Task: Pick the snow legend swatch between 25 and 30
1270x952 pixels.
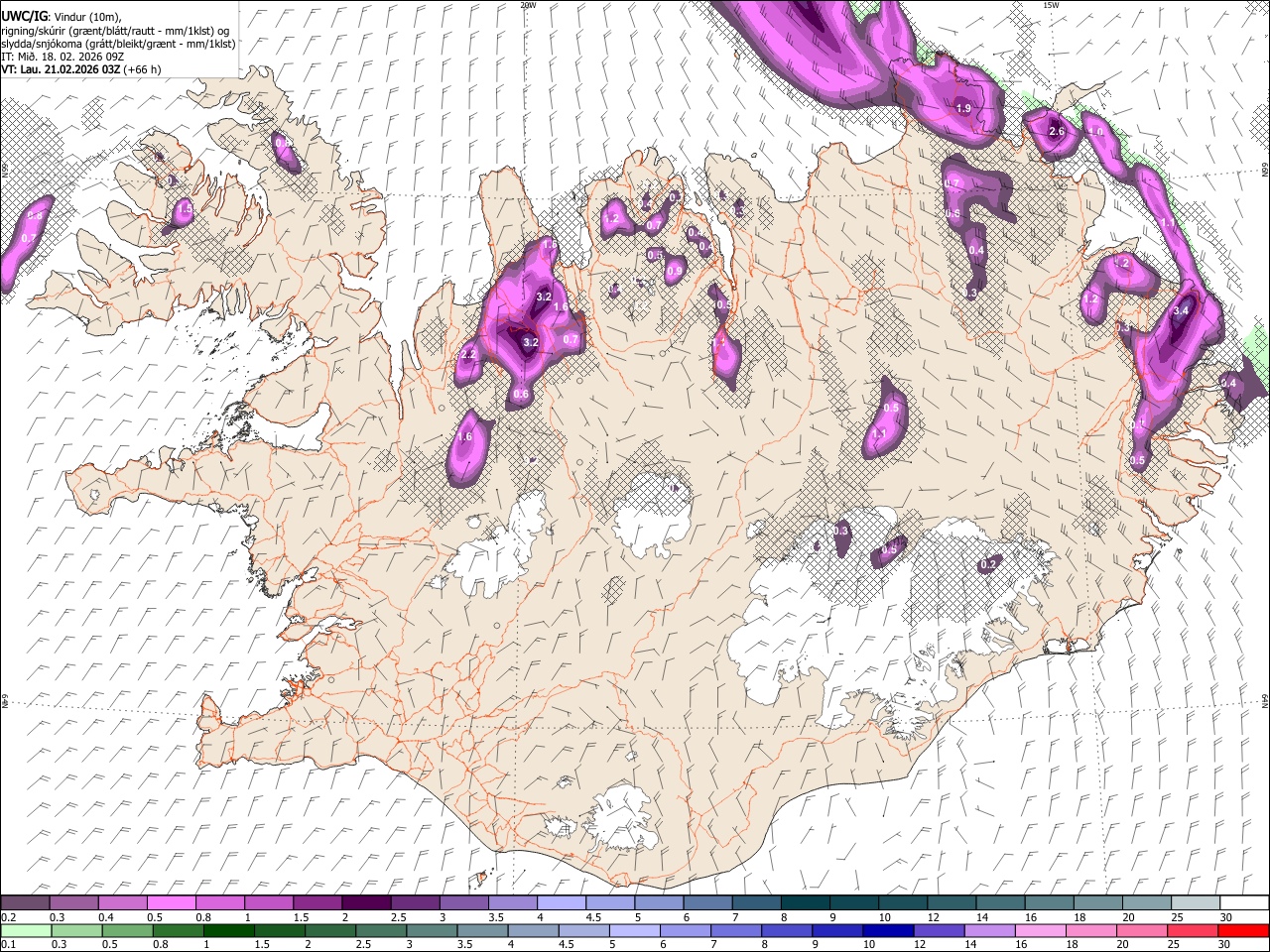Action: click(x=1198, y=902)
